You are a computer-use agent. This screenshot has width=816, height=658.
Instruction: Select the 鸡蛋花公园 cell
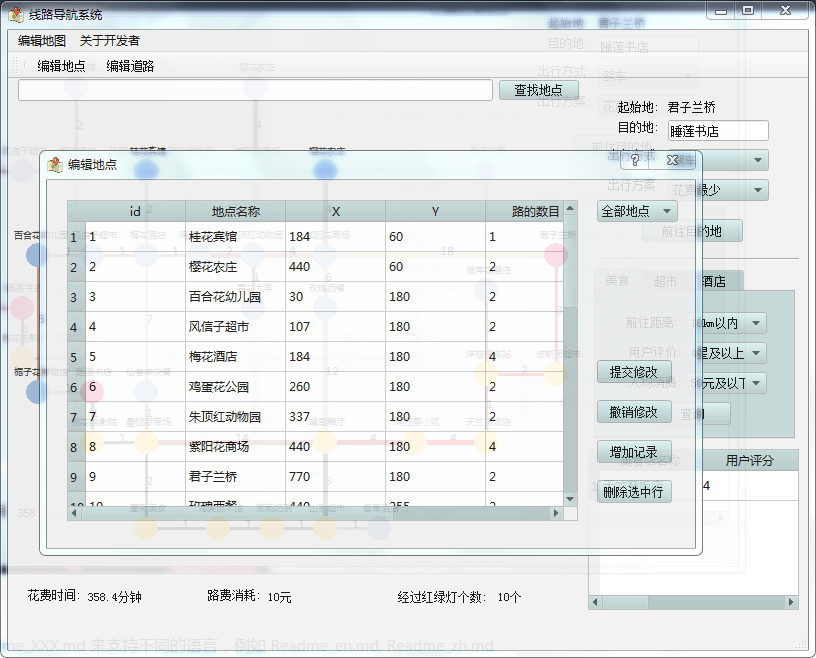[235, 387]
